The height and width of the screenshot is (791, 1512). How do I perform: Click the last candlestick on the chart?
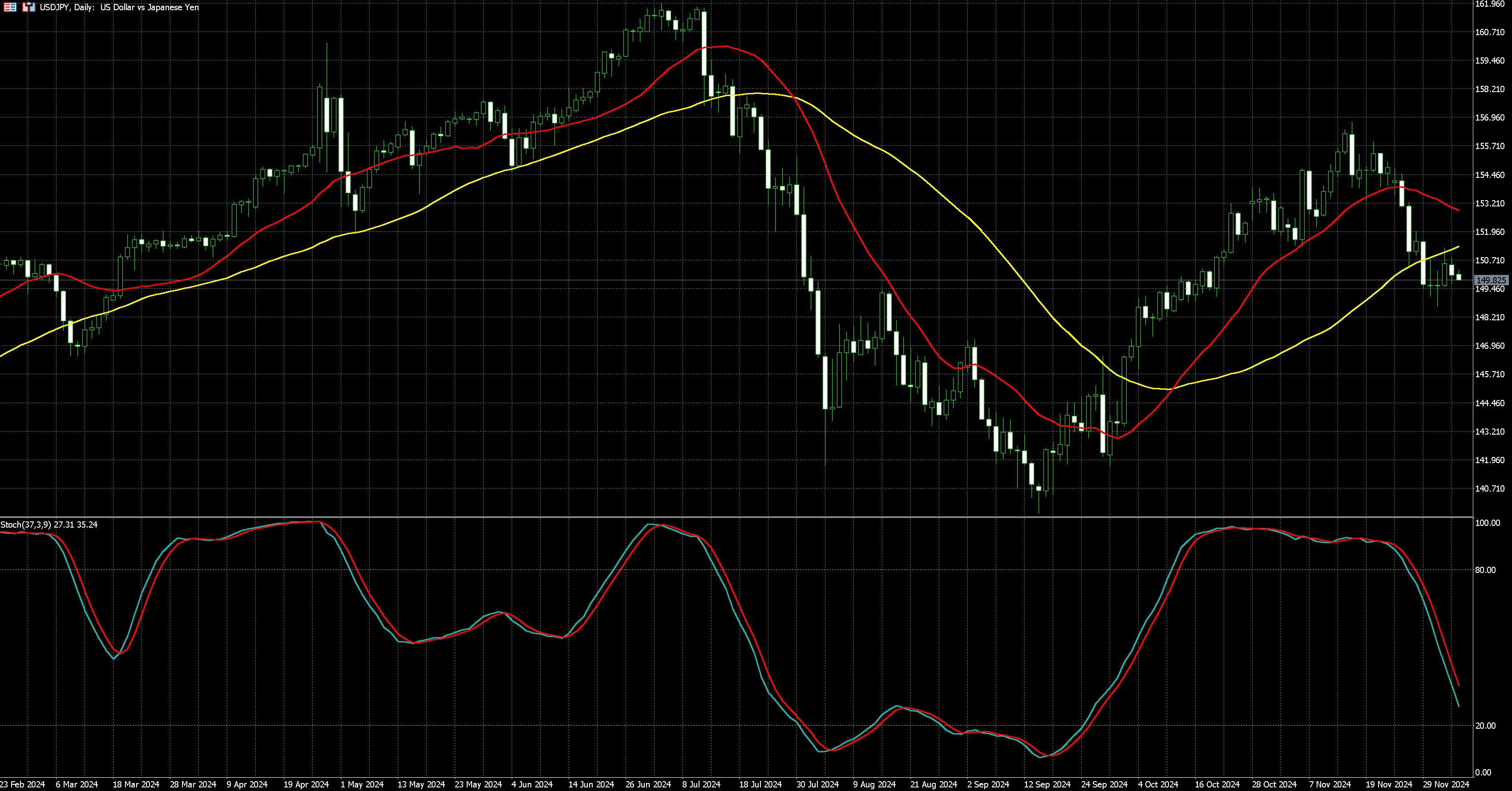click(1459, 277)
